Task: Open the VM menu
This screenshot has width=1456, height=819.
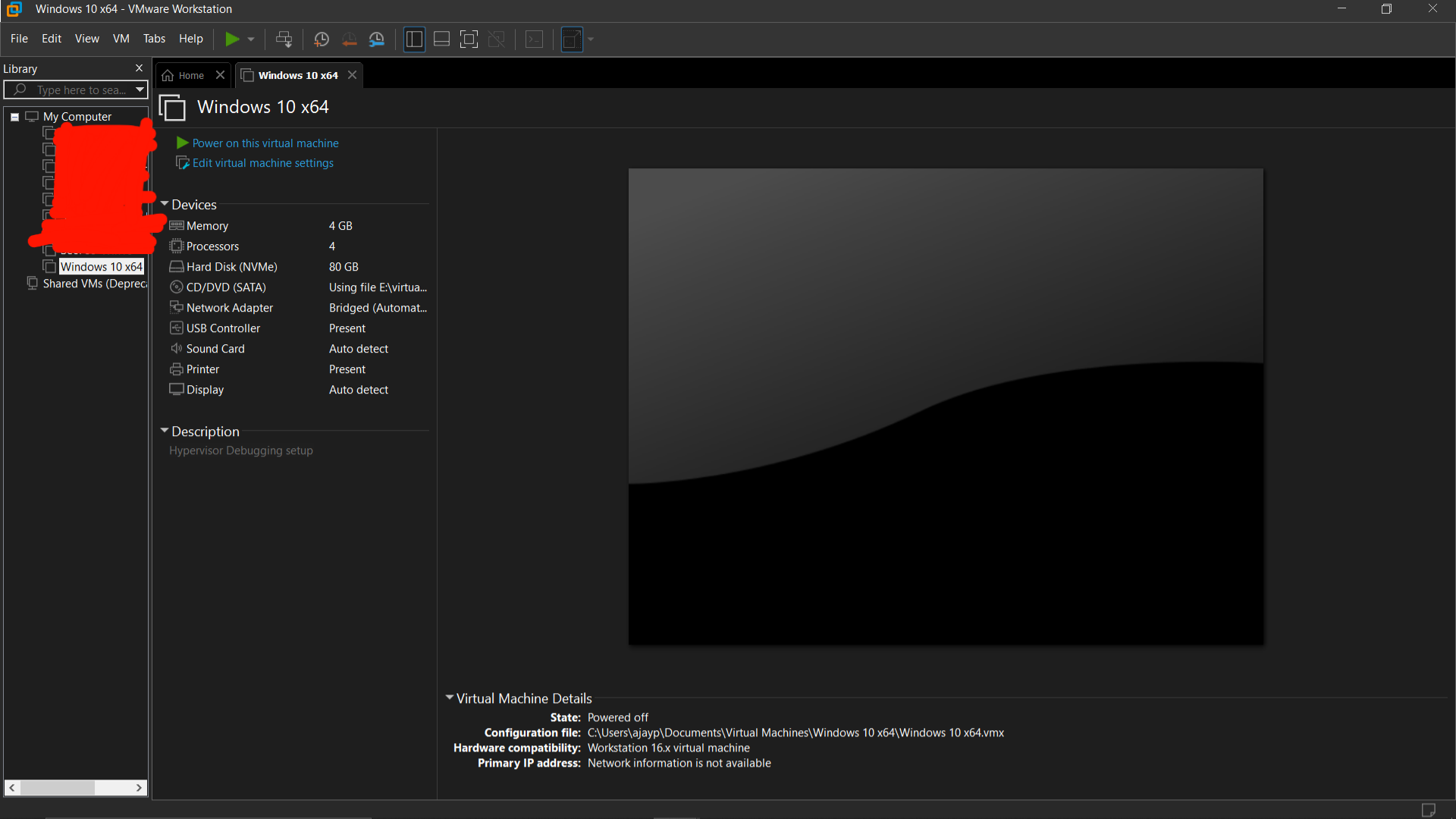Action: click(x=121, y=39)
